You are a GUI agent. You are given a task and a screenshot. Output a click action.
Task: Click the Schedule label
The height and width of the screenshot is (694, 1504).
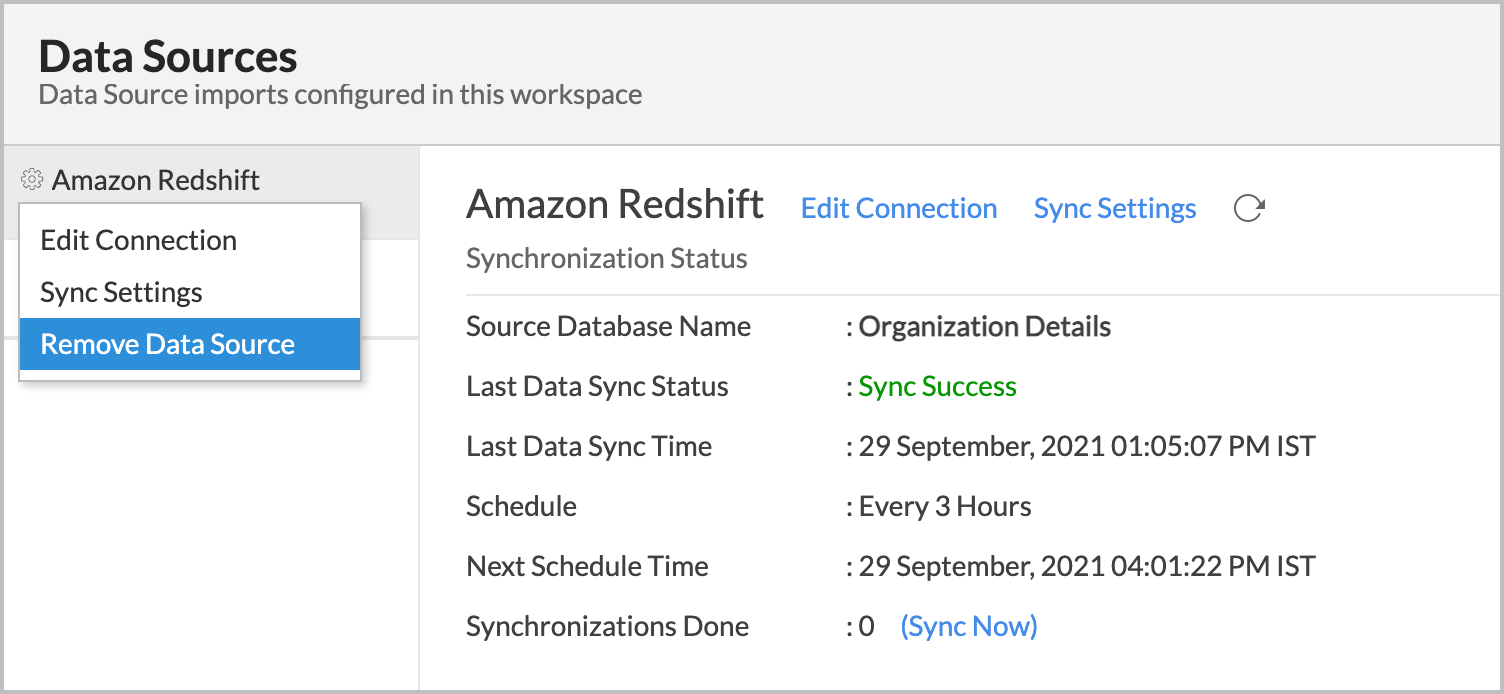click(521, 506)
